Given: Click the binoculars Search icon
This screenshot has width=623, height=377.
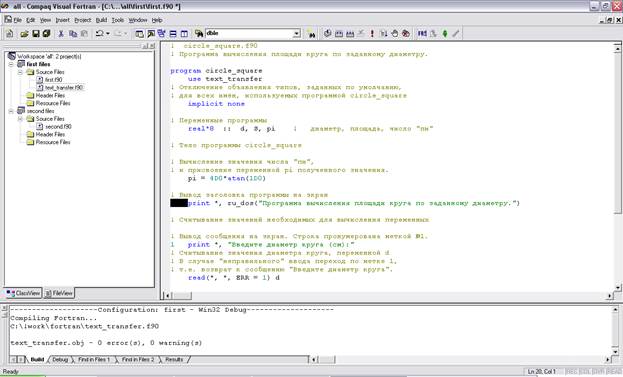Looking at the screenshot, I should click(x=312, y=34).
